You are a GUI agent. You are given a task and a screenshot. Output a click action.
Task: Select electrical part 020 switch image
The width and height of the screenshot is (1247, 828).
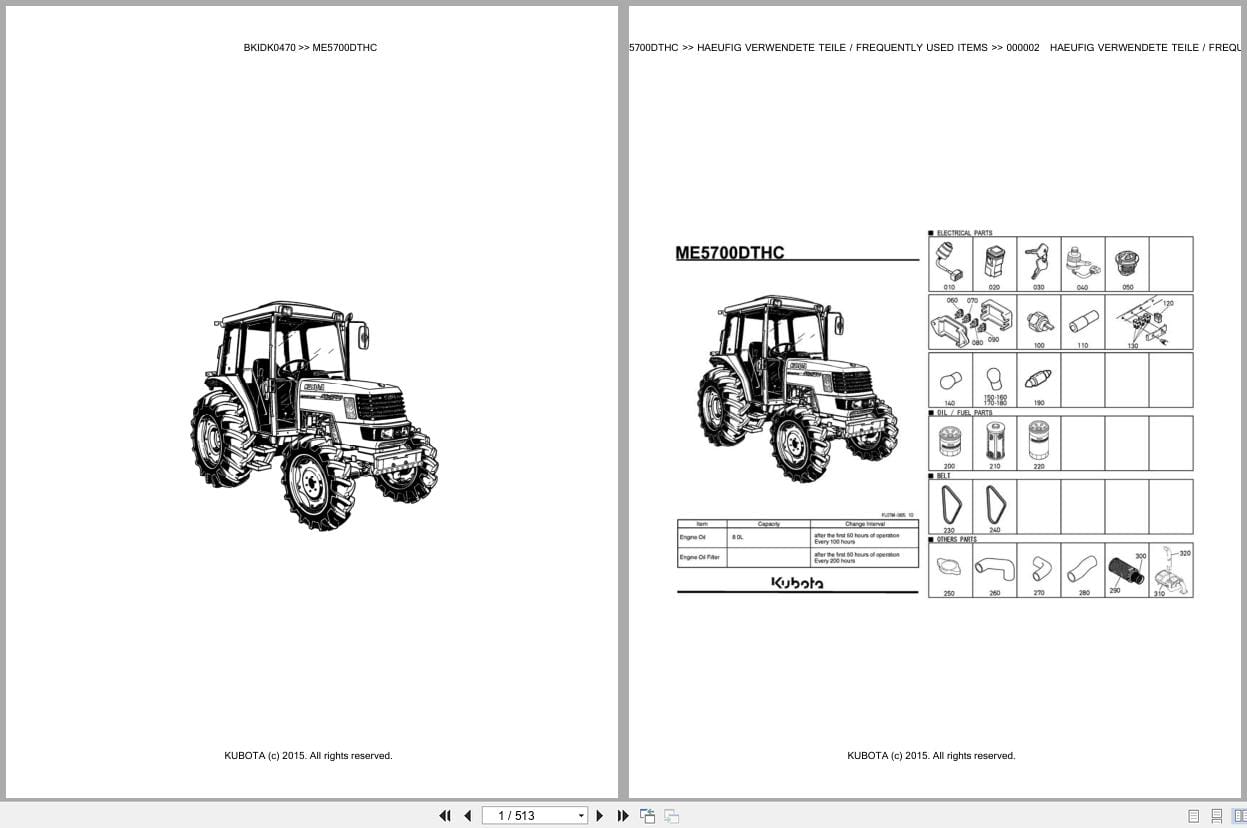click(x=994, y=263)
